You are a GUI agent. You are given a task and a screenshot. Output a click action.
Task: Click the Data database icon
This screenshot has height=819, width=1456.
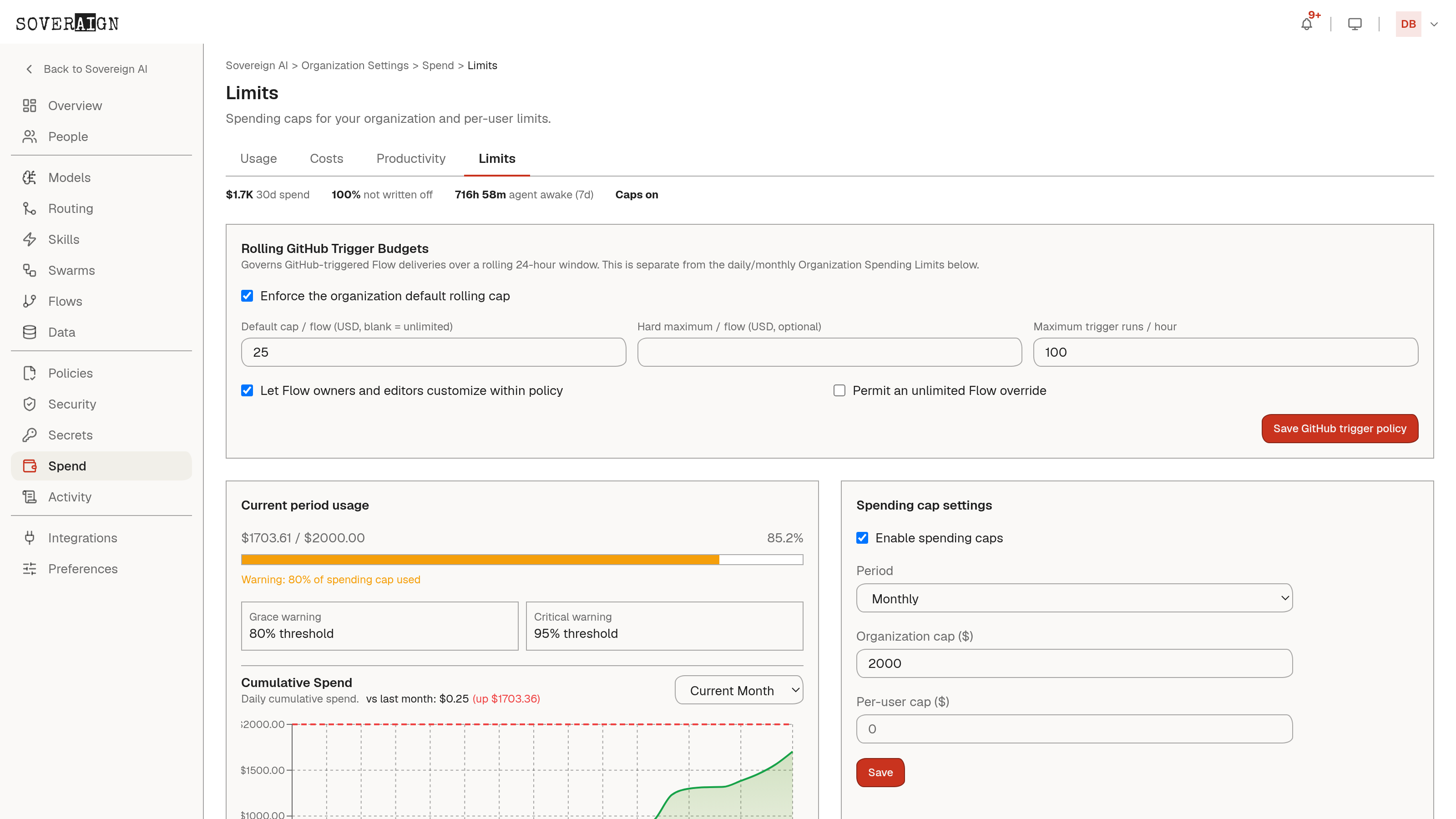(30, 332)
